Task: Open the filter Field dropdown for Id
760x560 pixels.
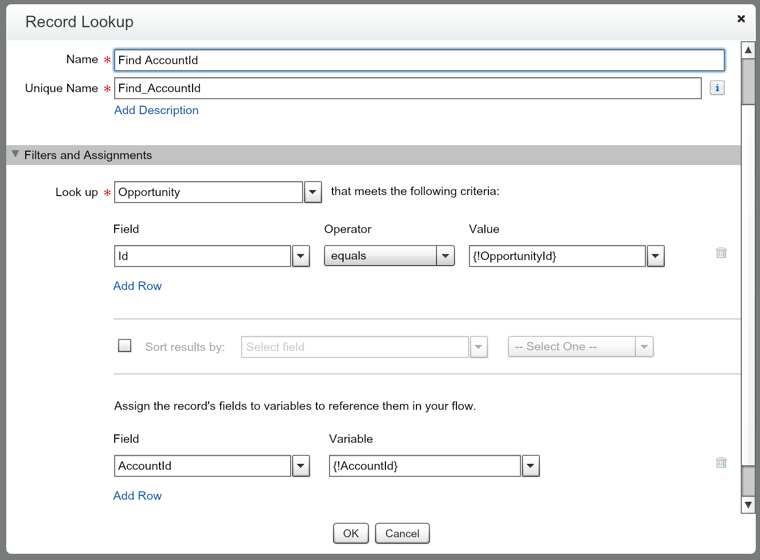Action: (x=301, y=256)
